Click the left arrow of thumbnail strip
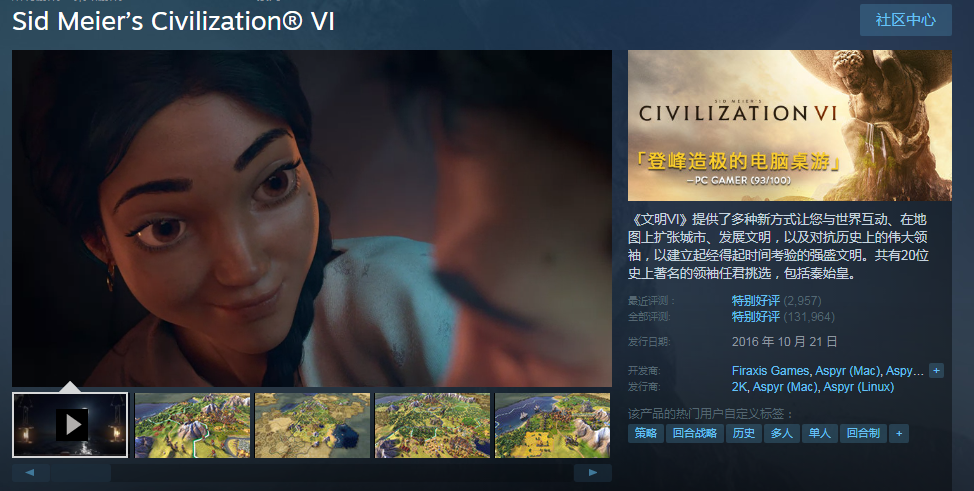 [30, 472]
